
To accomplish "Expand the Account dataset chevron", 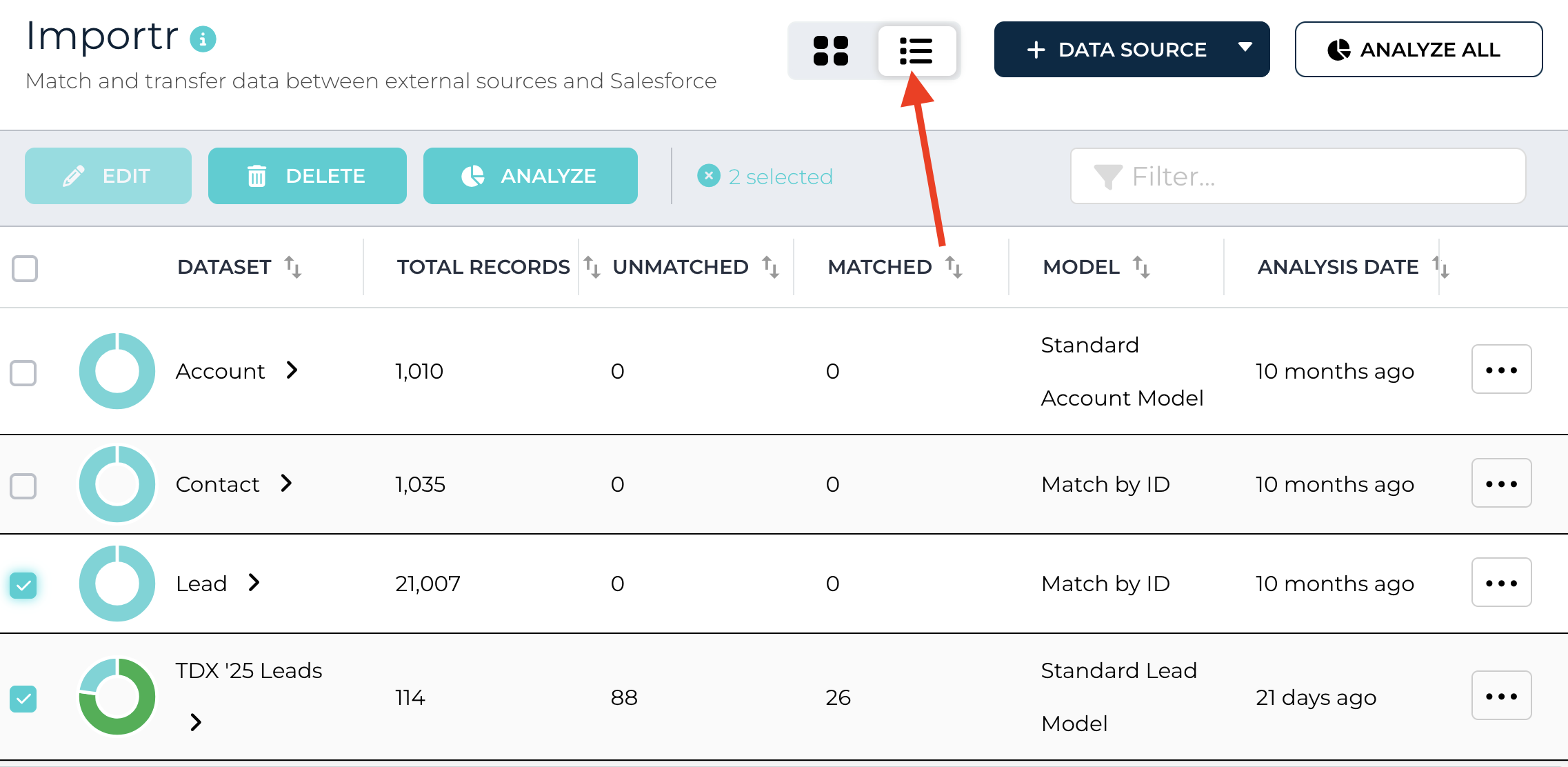I will pos(292,370).
